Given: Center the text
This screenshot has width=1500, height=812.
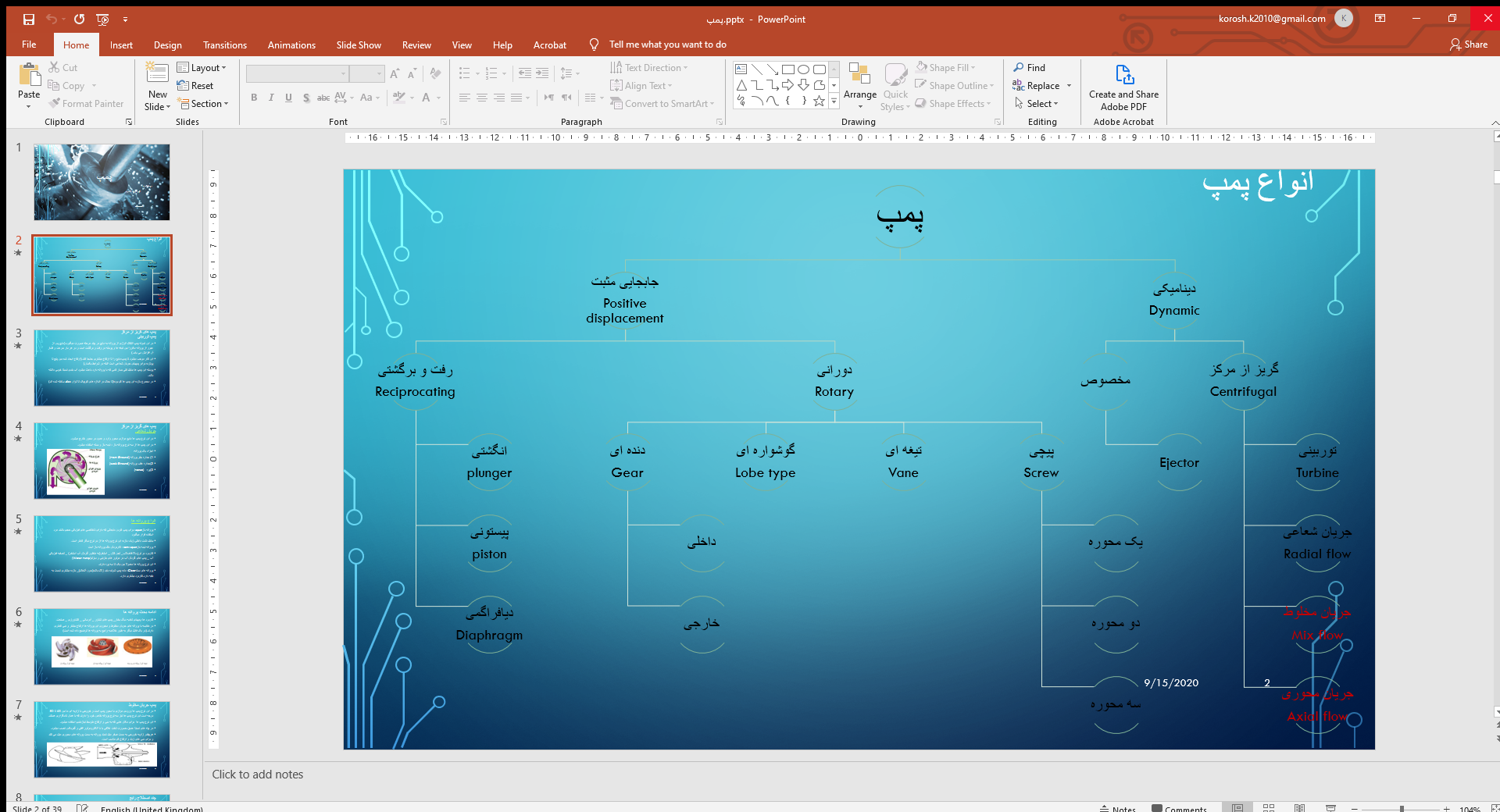Looking at the screenshot, I should (482, 98).
